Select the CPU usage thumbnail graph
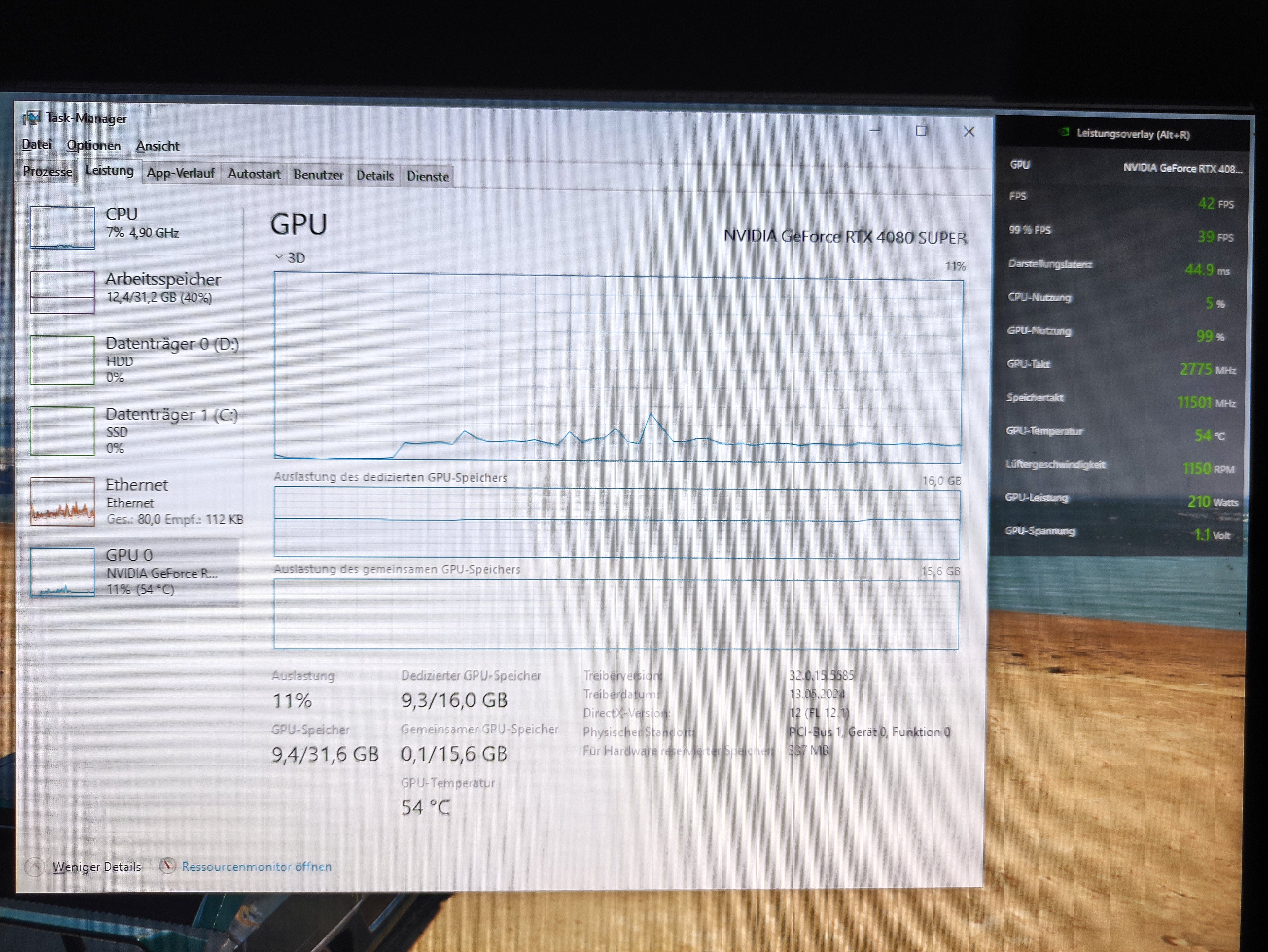This screenshot has height=952, width=1268. 62,227
